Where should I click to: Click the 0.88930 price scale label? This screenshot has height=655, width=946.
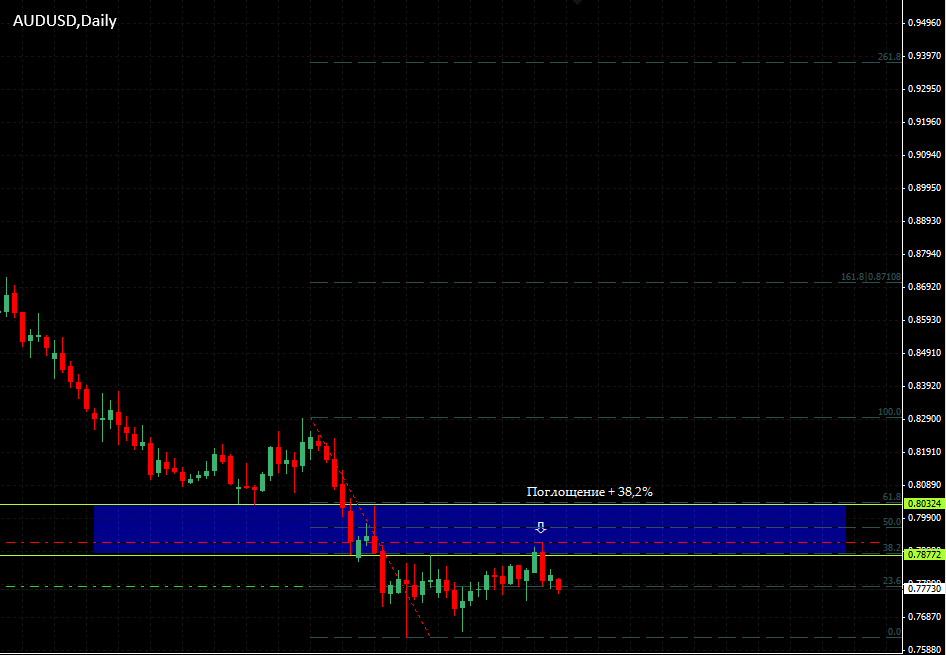pos(924,221)
